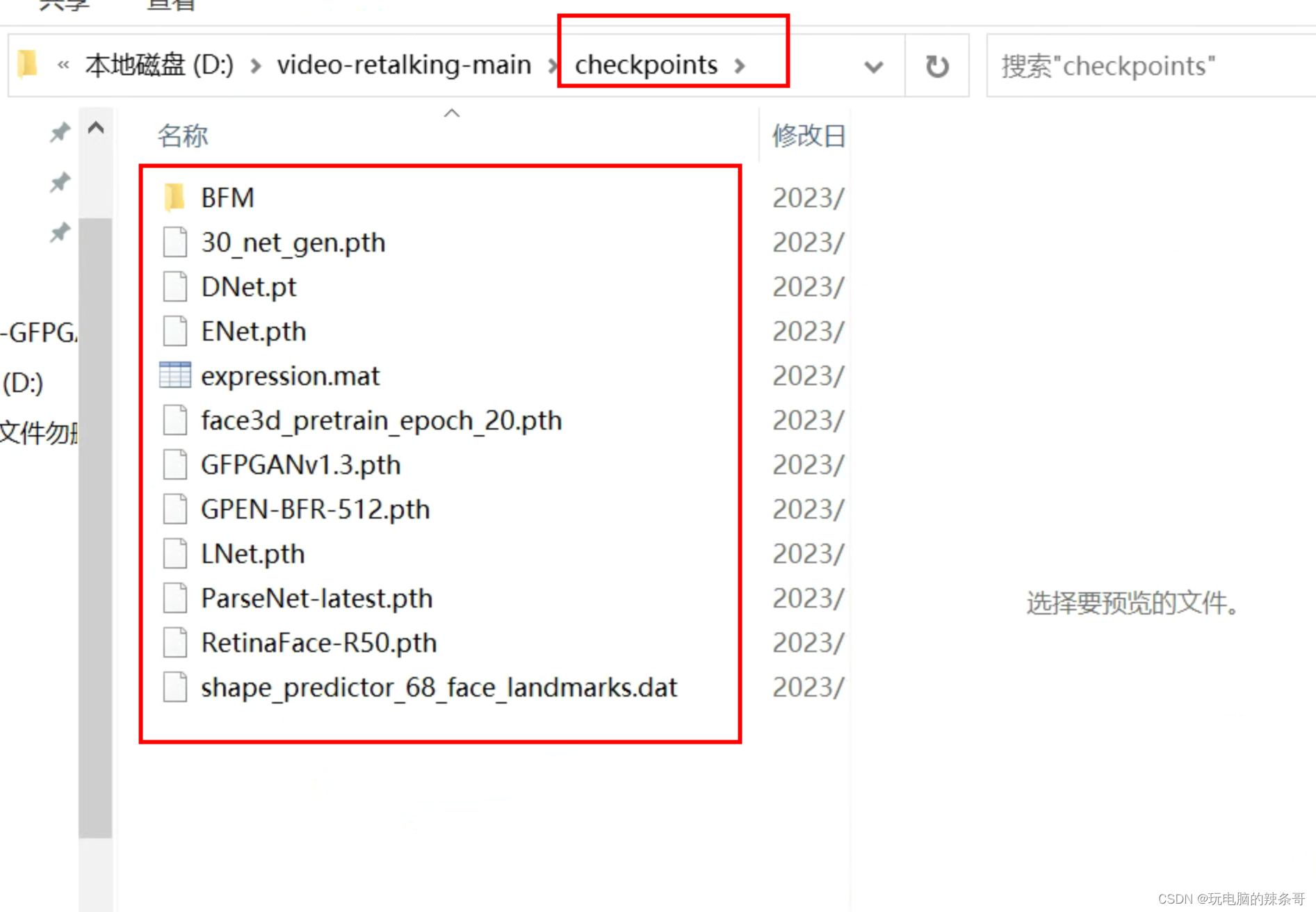Select the 30_net_gen.pth file name
Image resolution: width=1316 pixels, height=912 pixels.
(293, 242)
